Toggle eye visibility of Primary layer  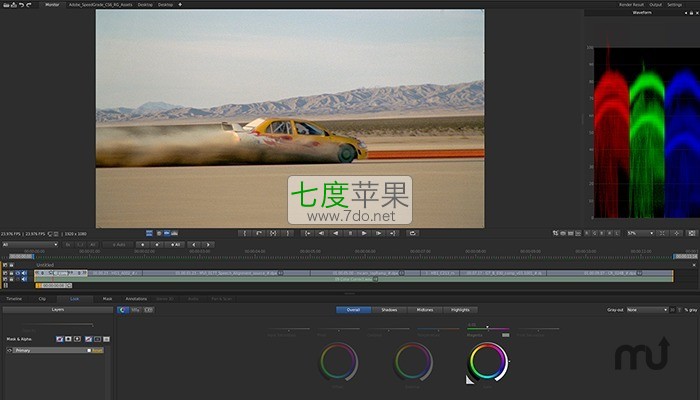pyautogui.click(x=9, y=350)
